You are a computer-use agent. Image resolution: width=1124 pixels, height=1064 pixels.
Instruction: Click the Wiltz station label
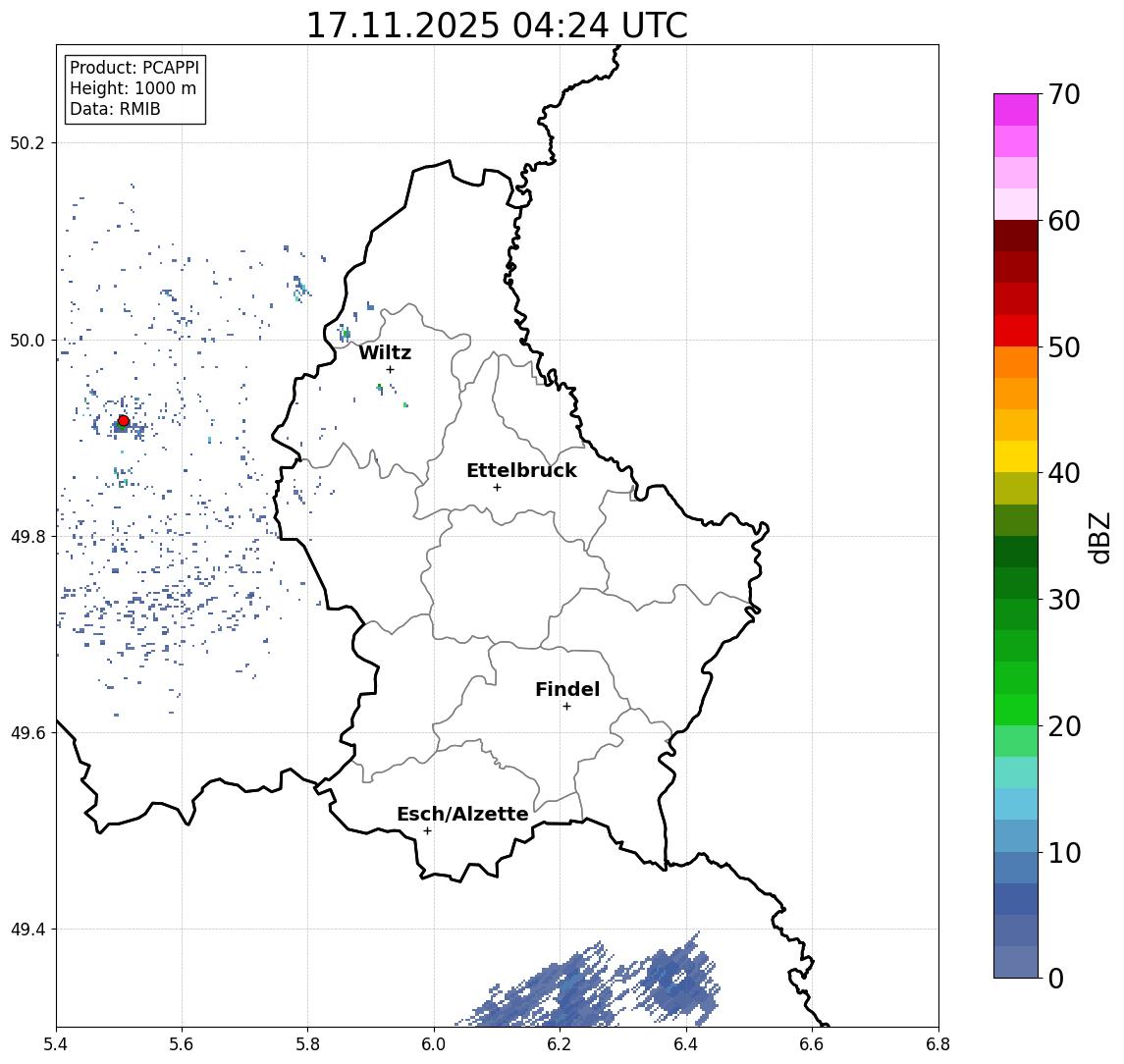click(385, 352)
